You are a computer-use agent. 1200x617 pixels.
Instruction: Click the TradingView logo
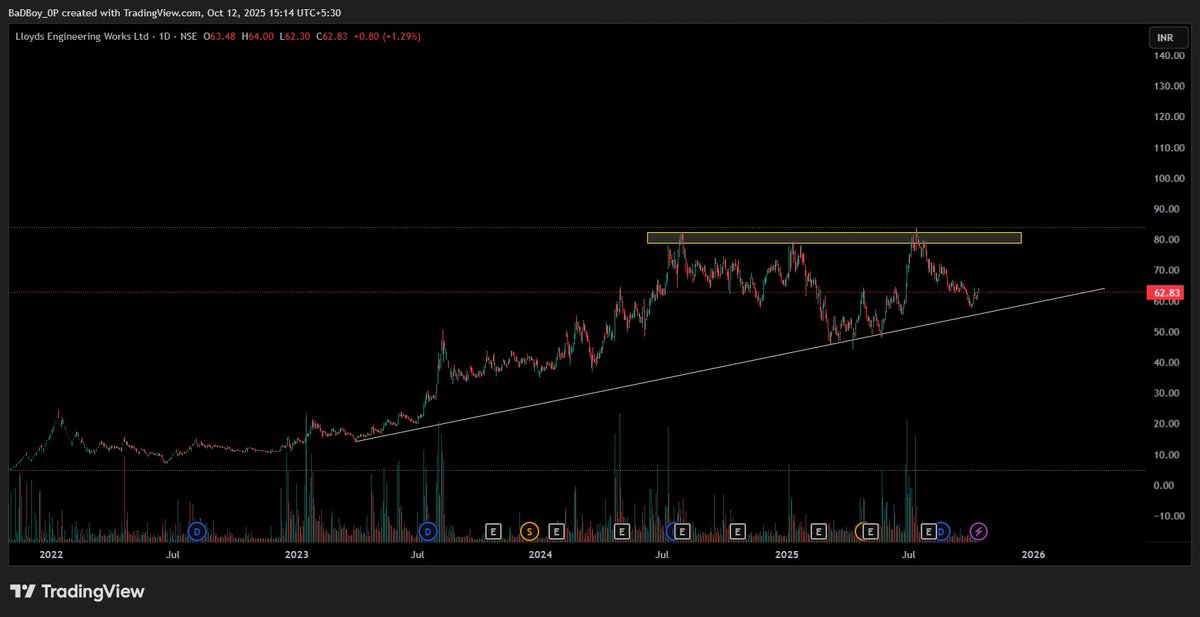(x=77, y=591)
